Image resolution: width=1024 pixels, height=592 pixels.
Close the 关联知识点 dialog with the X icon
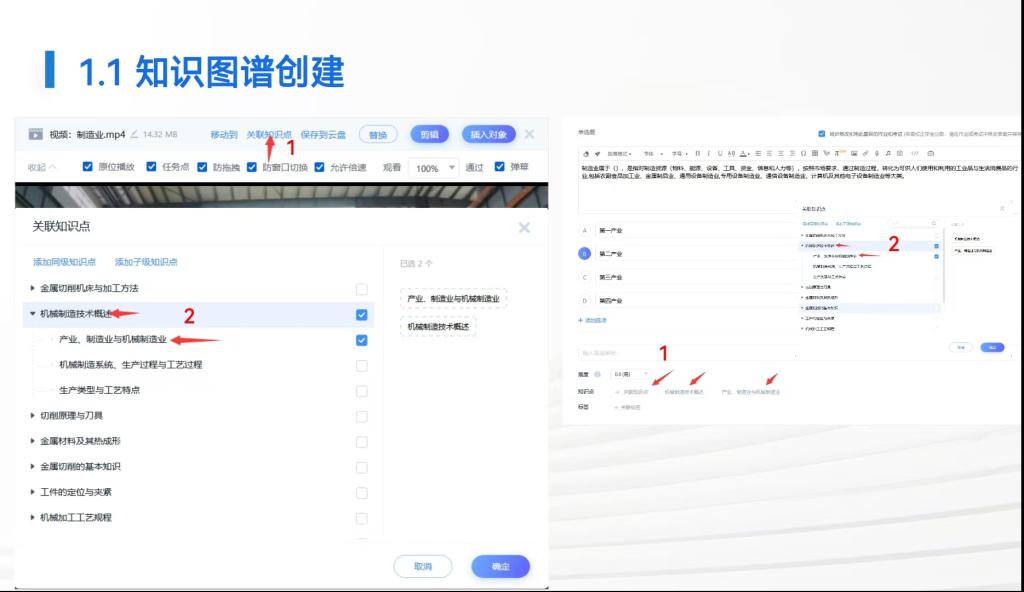coord(524,228)
